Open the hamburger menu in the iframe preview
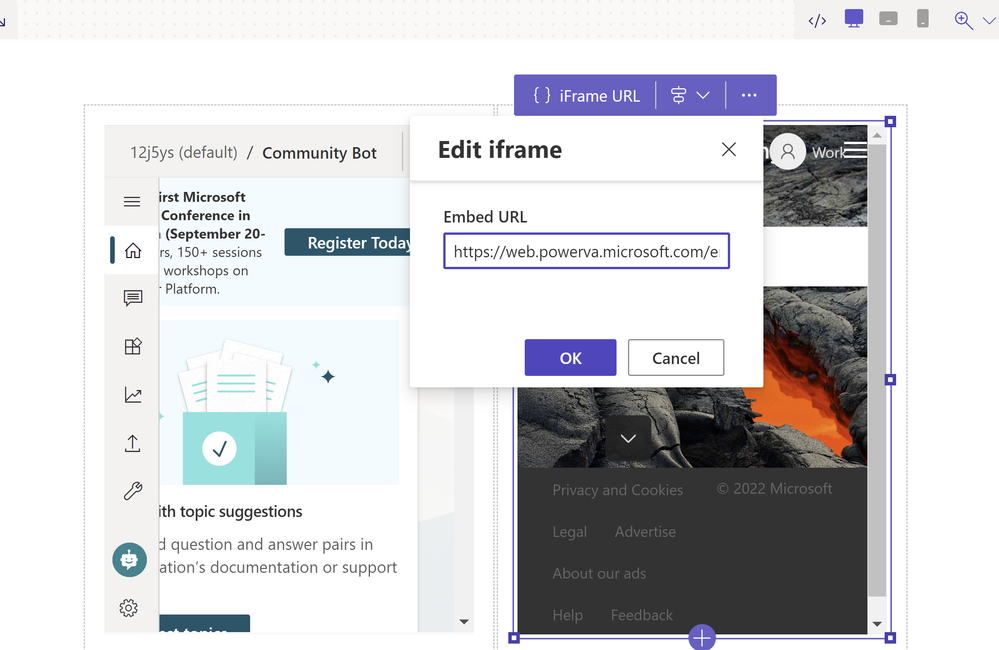Viewport: 999px width, 650px height. tap(856, 150)
